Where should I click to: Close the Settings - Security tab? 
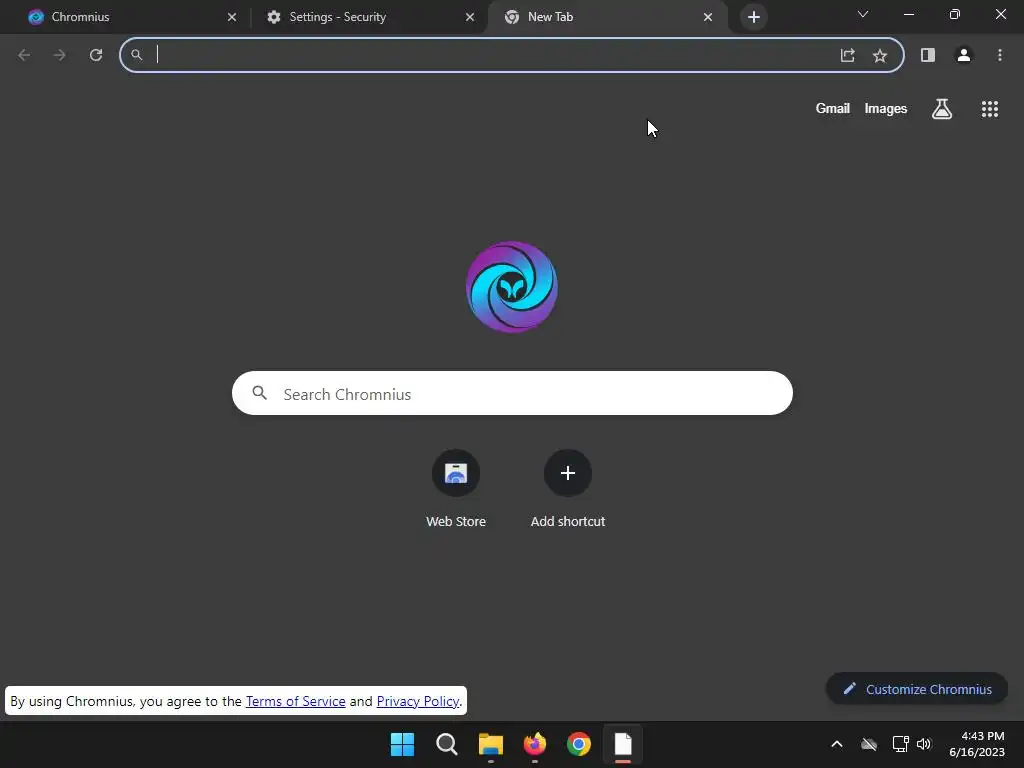(470, 17)
